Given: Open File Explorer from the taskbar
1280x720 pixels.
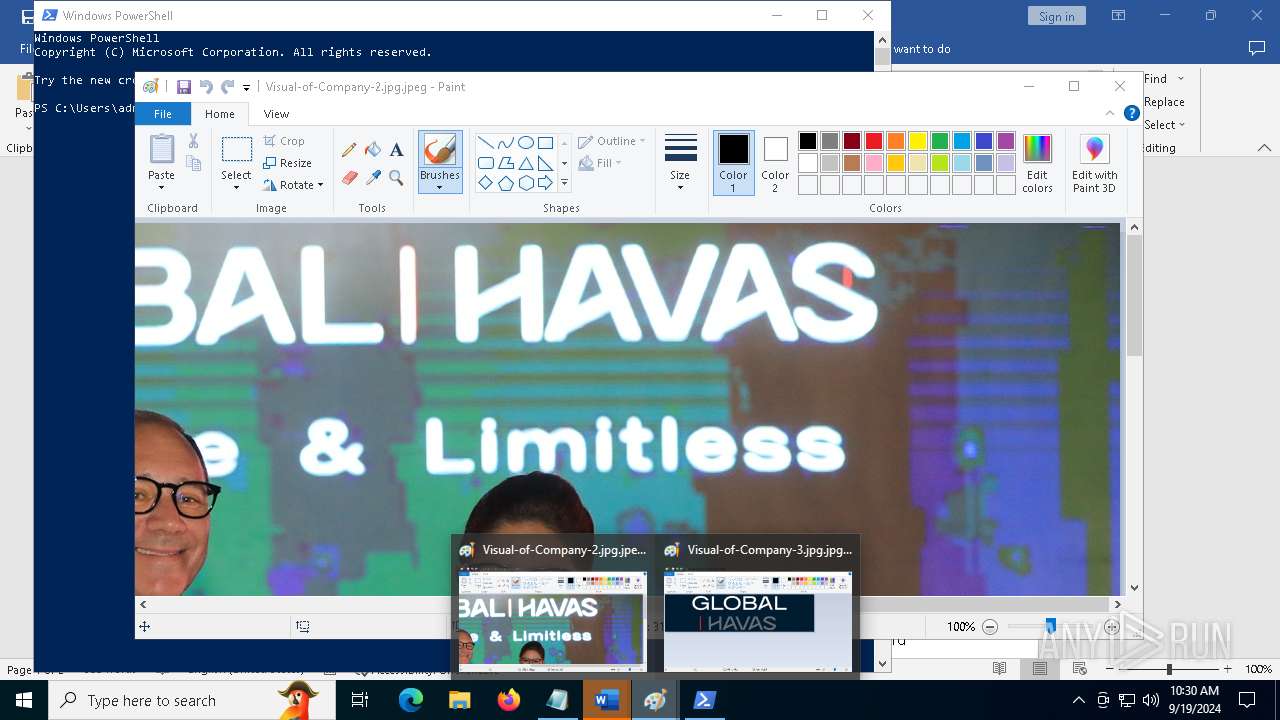Looking at the screenshot, I should click(460, 700).
